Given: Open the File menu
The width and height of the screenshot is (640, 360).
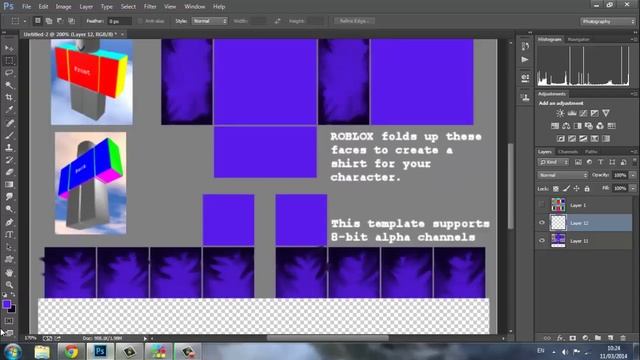Looking at the screenshot, I should tap(27, 7).
